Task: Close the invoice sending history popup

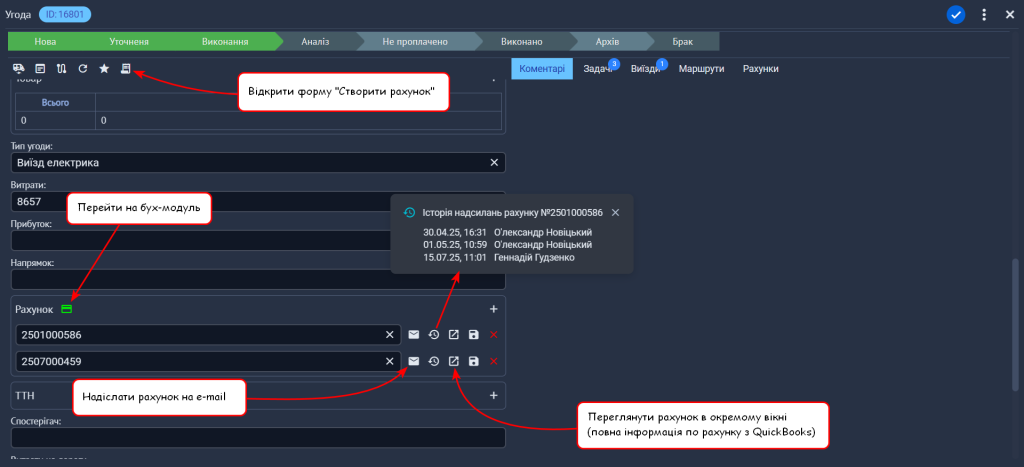Action: pos(615,212)
